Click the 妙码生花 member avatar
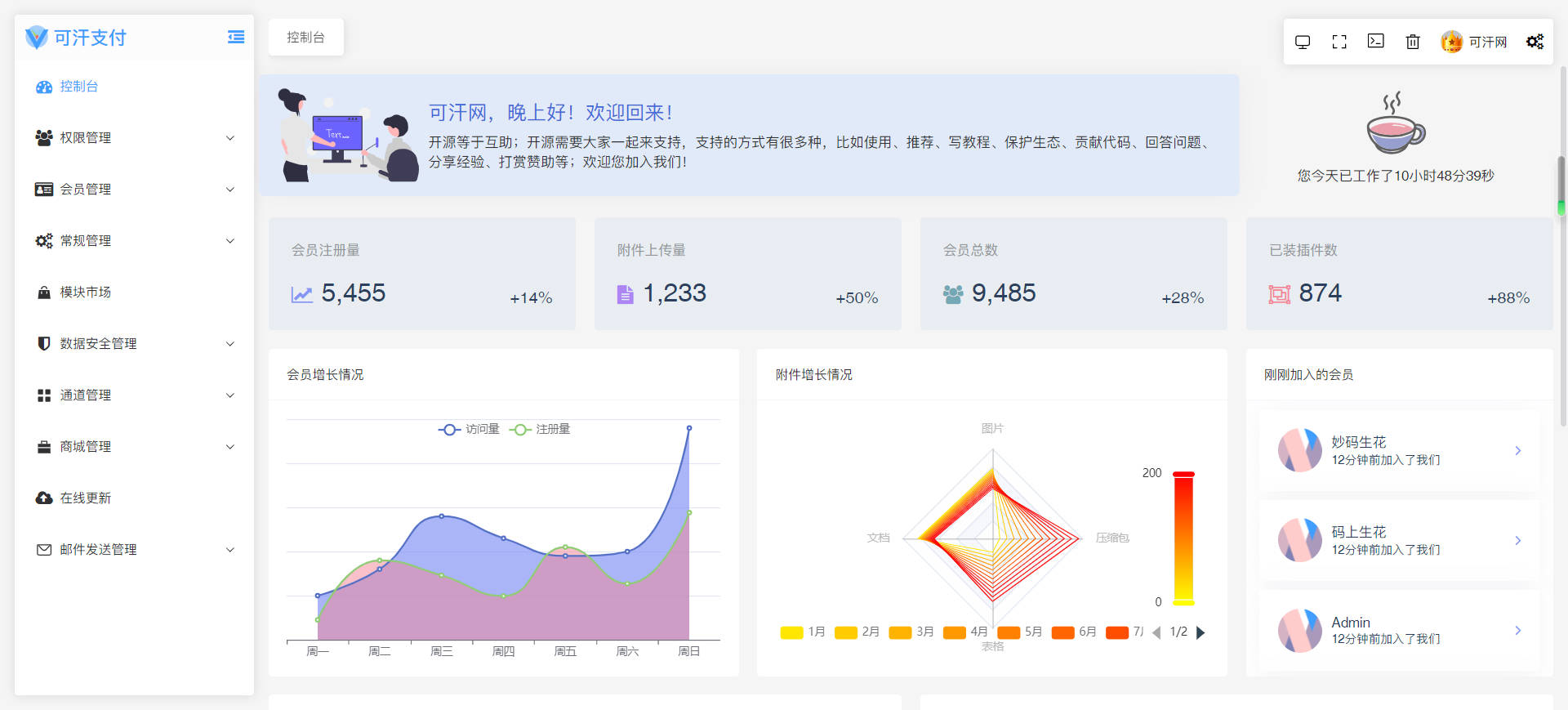1568x710 pixels. click(x=1300, y=450)
